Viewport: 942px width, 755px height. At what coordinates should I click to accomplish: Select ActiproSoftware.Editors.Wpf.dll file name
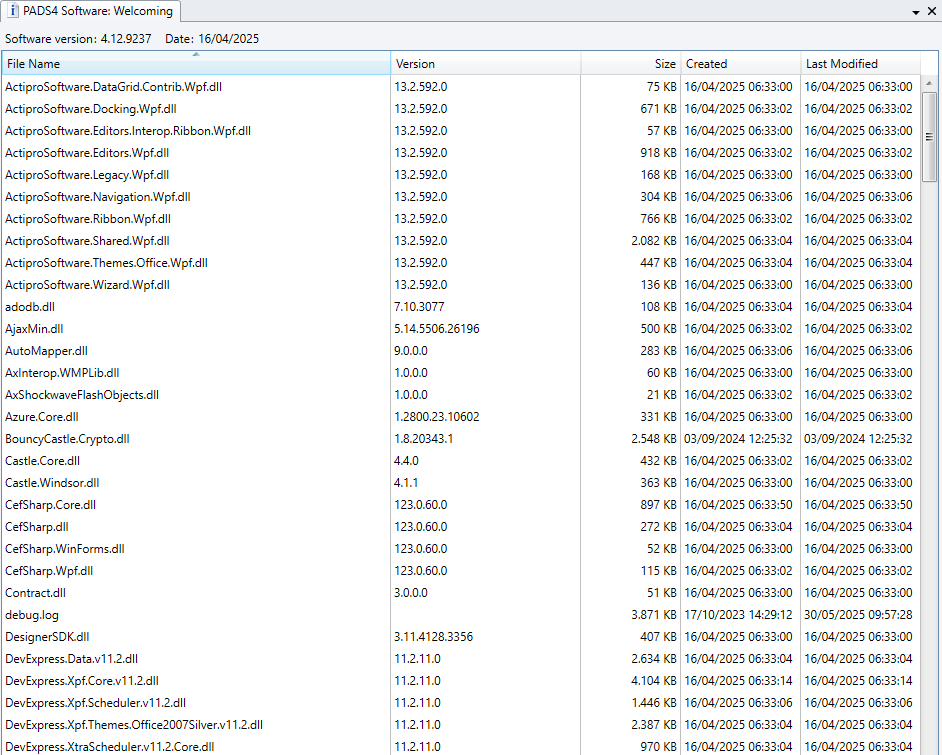pyautogui.click(x=87, y=153)
